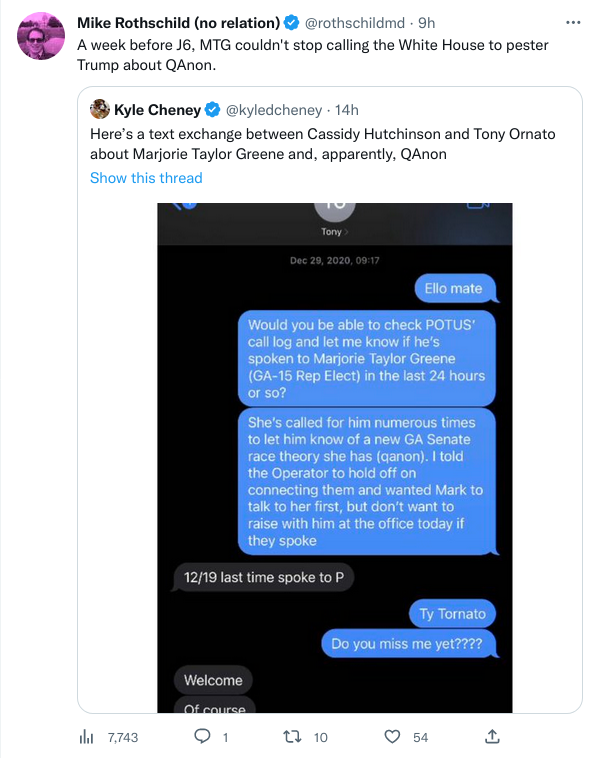Click the Mike Rothschild (no relation) name
The image size is (598, 758).
pos(178,23)
